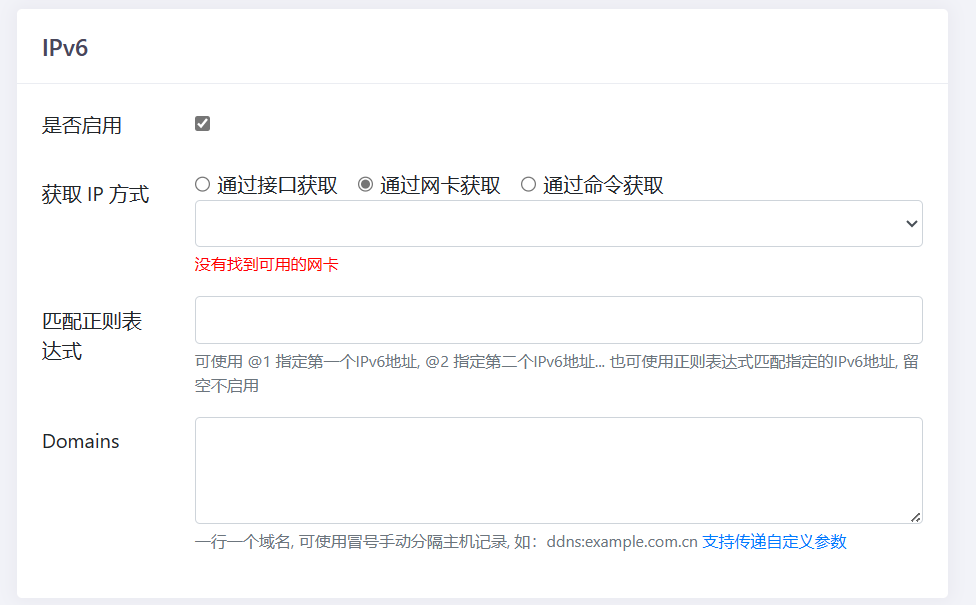976x605 pixels.
Task: Click the chevron arrow on the network card select
Action: 910,224
